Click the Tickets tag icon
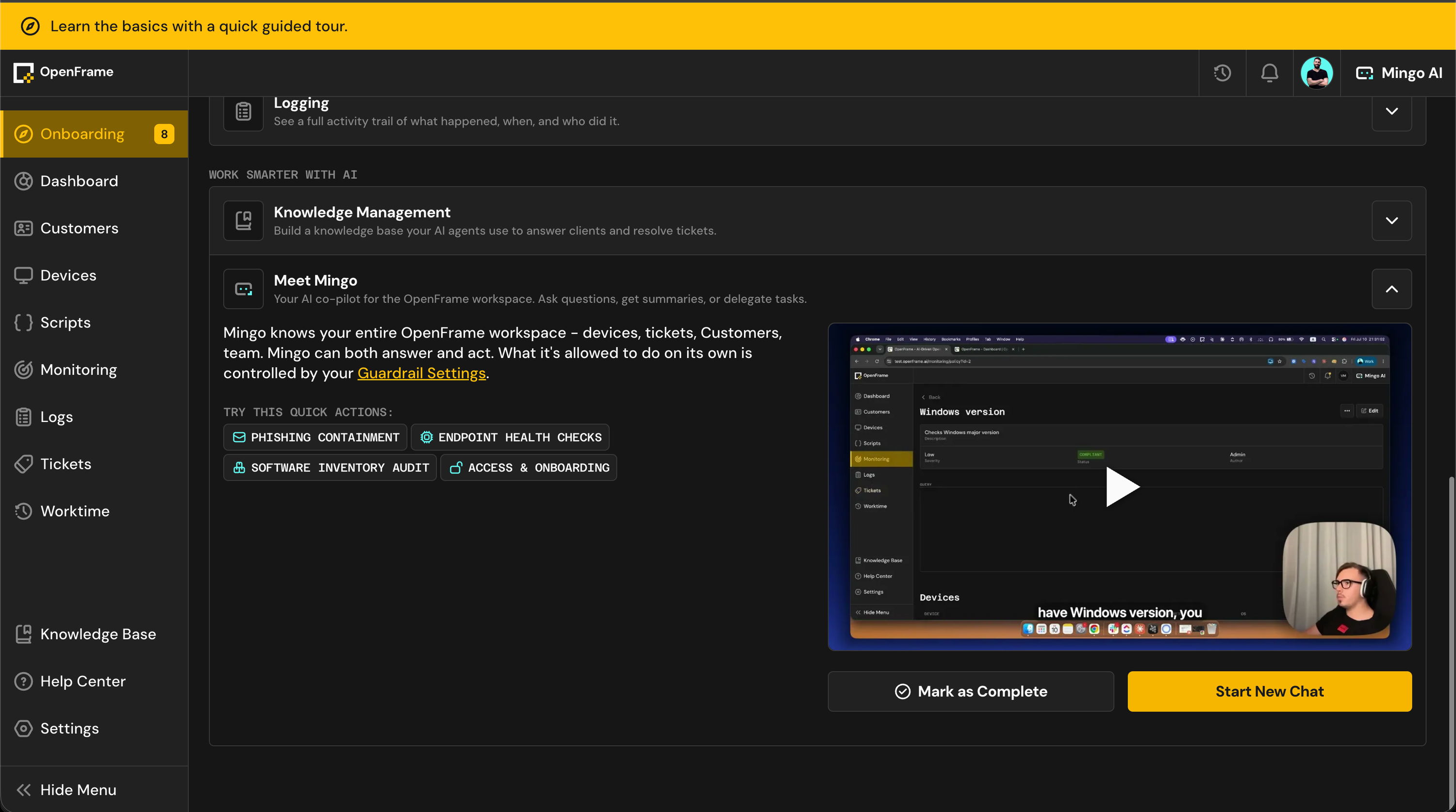This screenshot has height=812, width=1456. pyautogui.click(x=23, y=464)
